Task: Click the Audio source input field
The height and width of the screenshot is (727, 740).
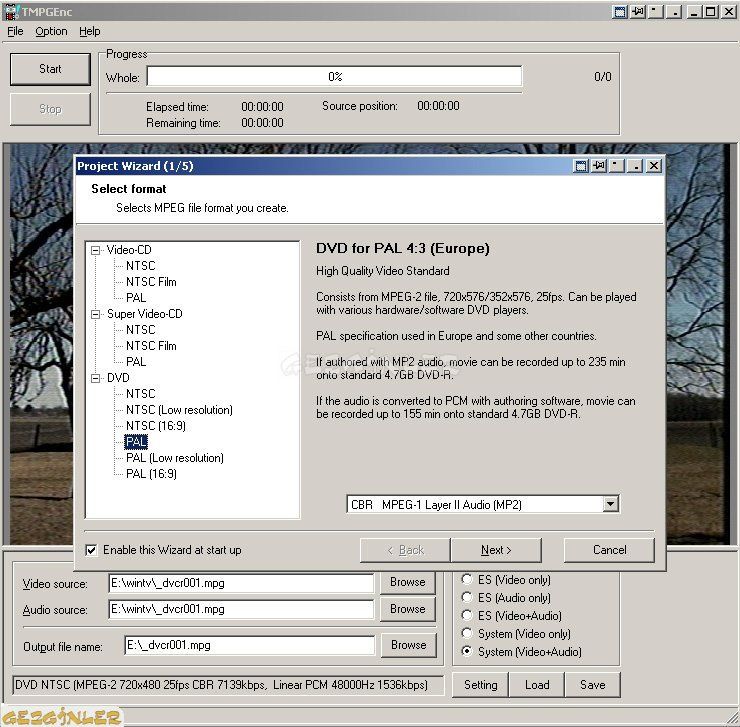Action: 241,609
